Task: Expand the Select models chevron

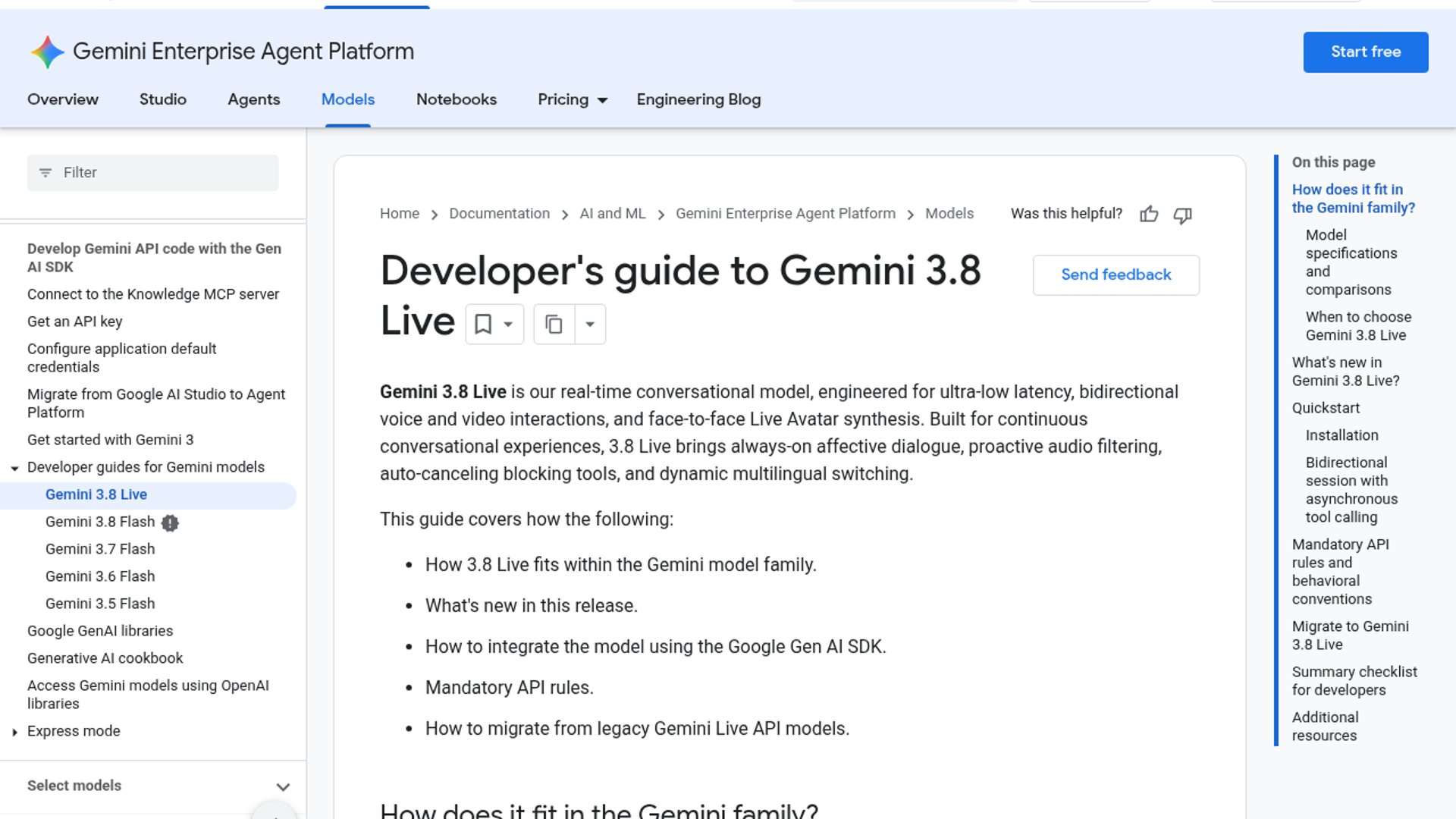Action: pyautogui.click(x=283, y=786)
